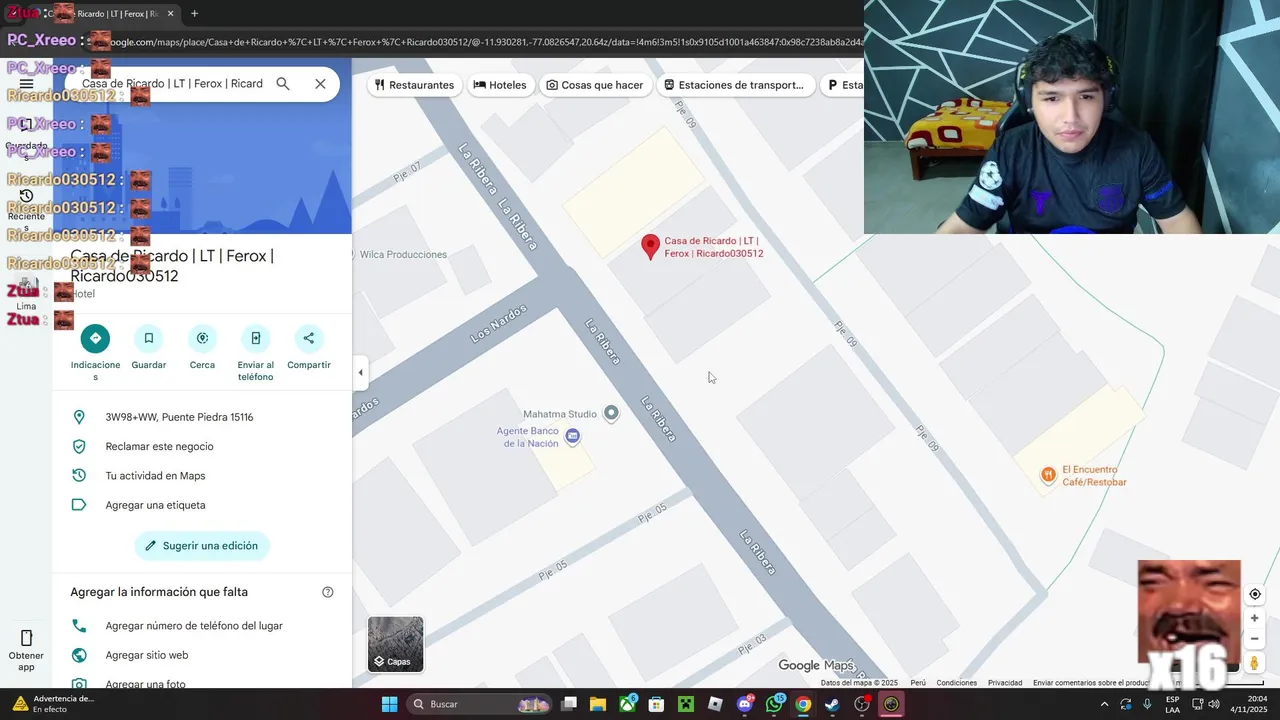Click Privacidad link in map footer
Screen dimensions: 1280x720
(1005, 683)
